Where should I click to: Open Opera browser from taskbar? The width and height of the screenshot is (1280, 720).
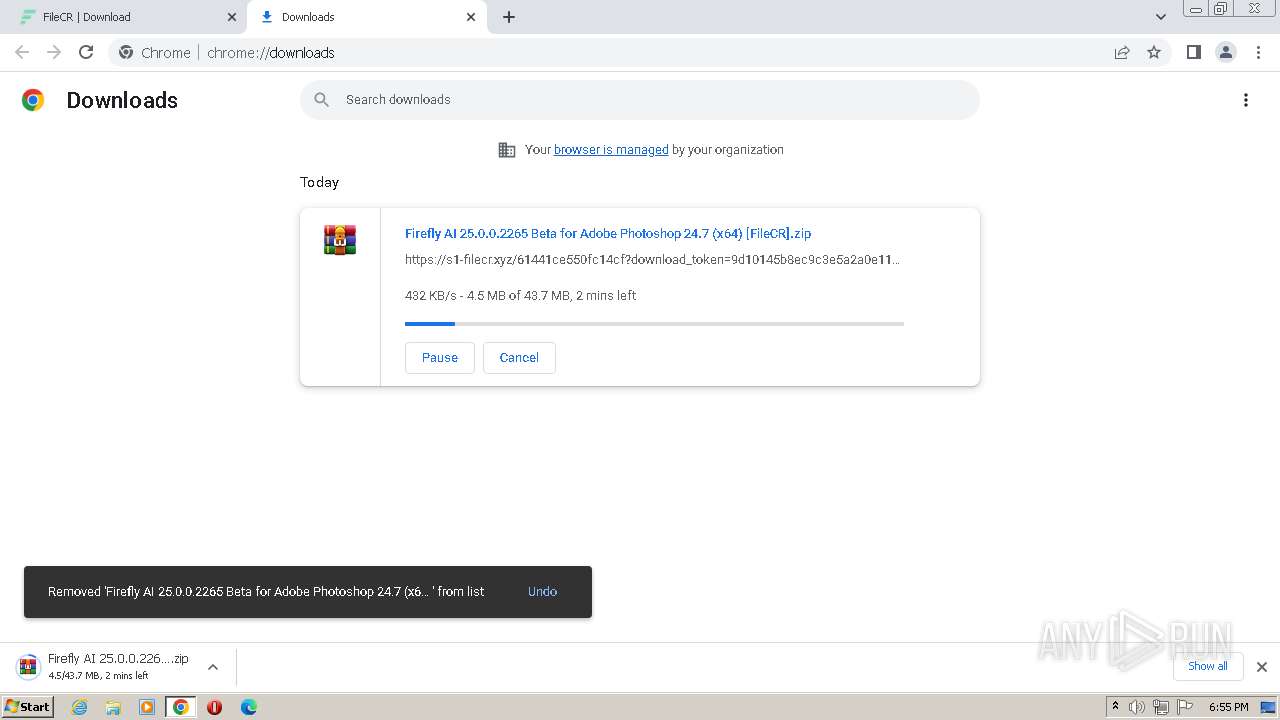[x=214, y=707]
